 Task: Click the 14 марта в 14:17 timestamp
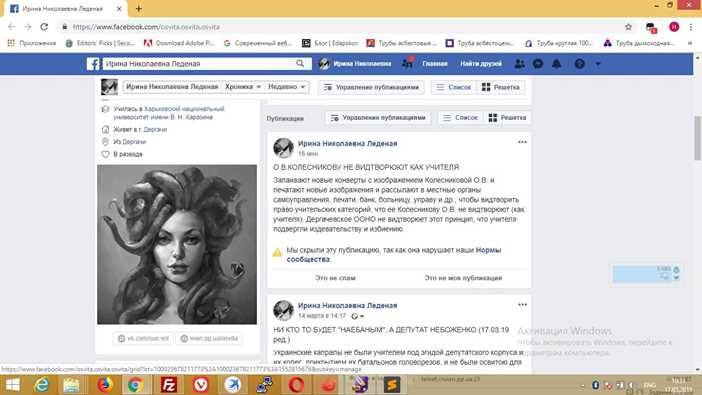click(x=322, y=316)
